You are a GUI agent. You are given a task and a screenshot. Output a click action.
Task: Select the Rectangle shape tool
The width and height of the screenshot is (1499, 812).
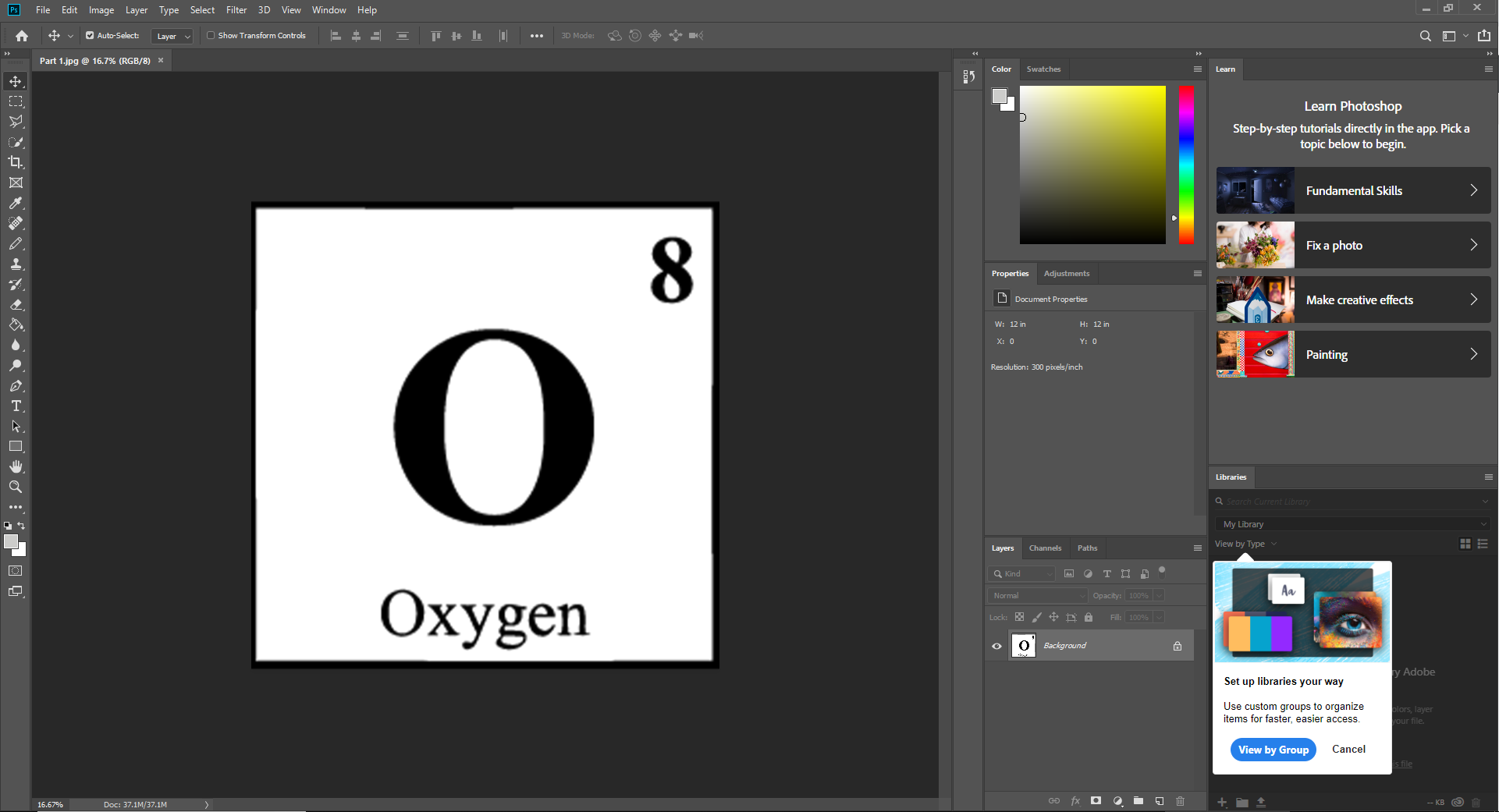(16, 446)
